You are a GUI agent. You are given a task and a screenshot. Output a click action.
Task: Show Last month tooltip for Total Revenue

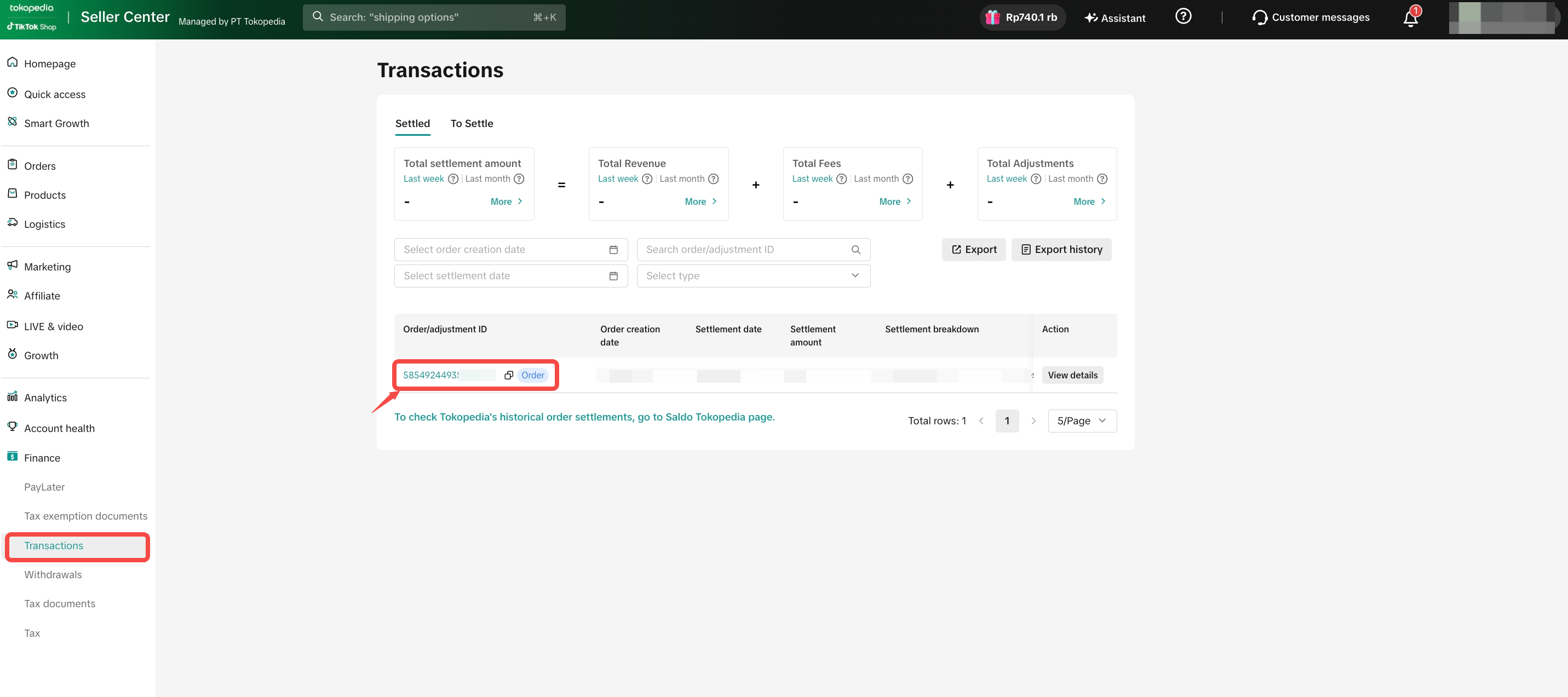714,179
